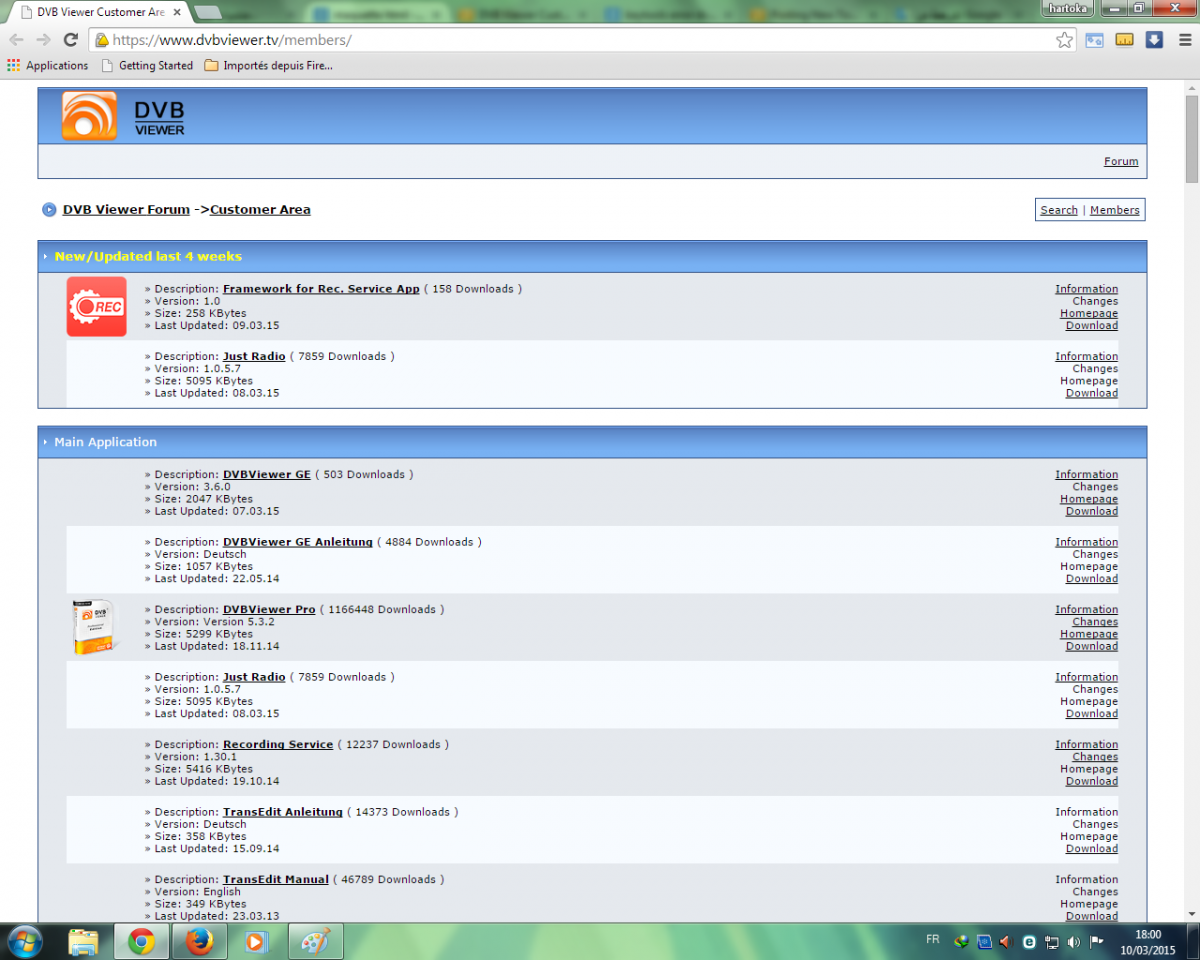Click the address bar URL field
The height and width of the screenshot is (960, 1200).
580,40
